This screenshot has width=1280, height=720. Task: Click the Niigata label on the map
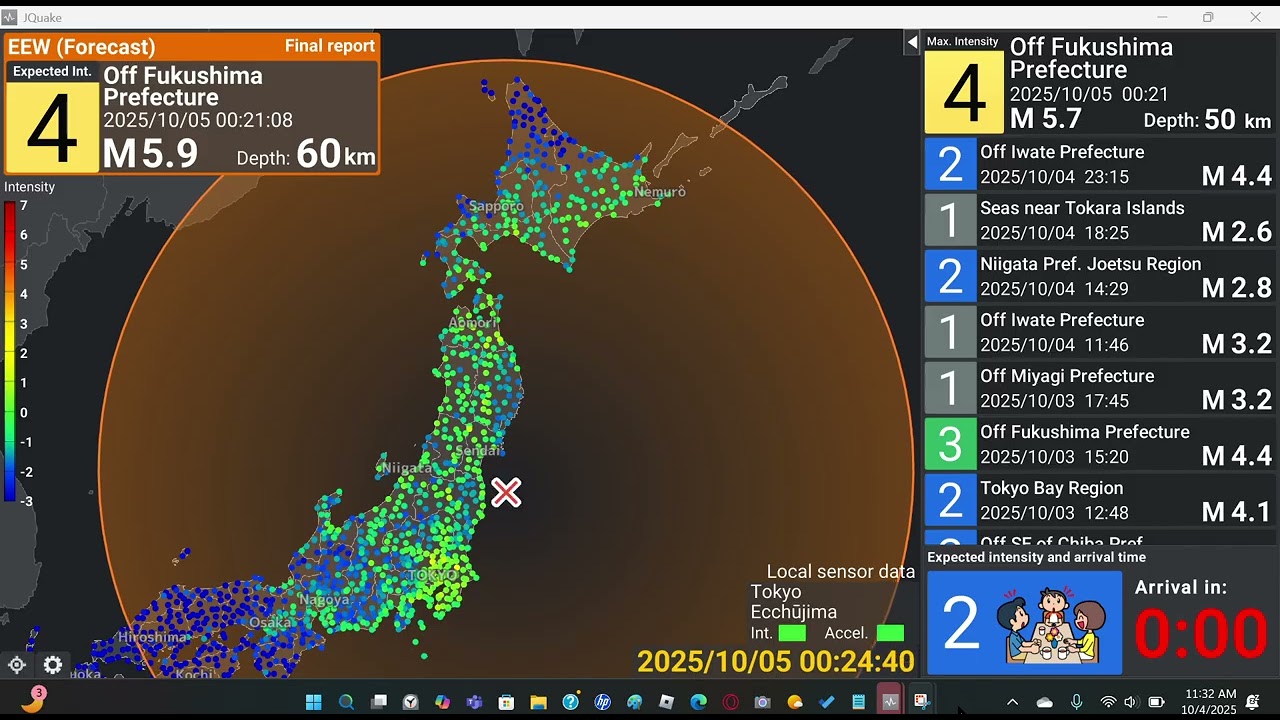coord(407,468)
